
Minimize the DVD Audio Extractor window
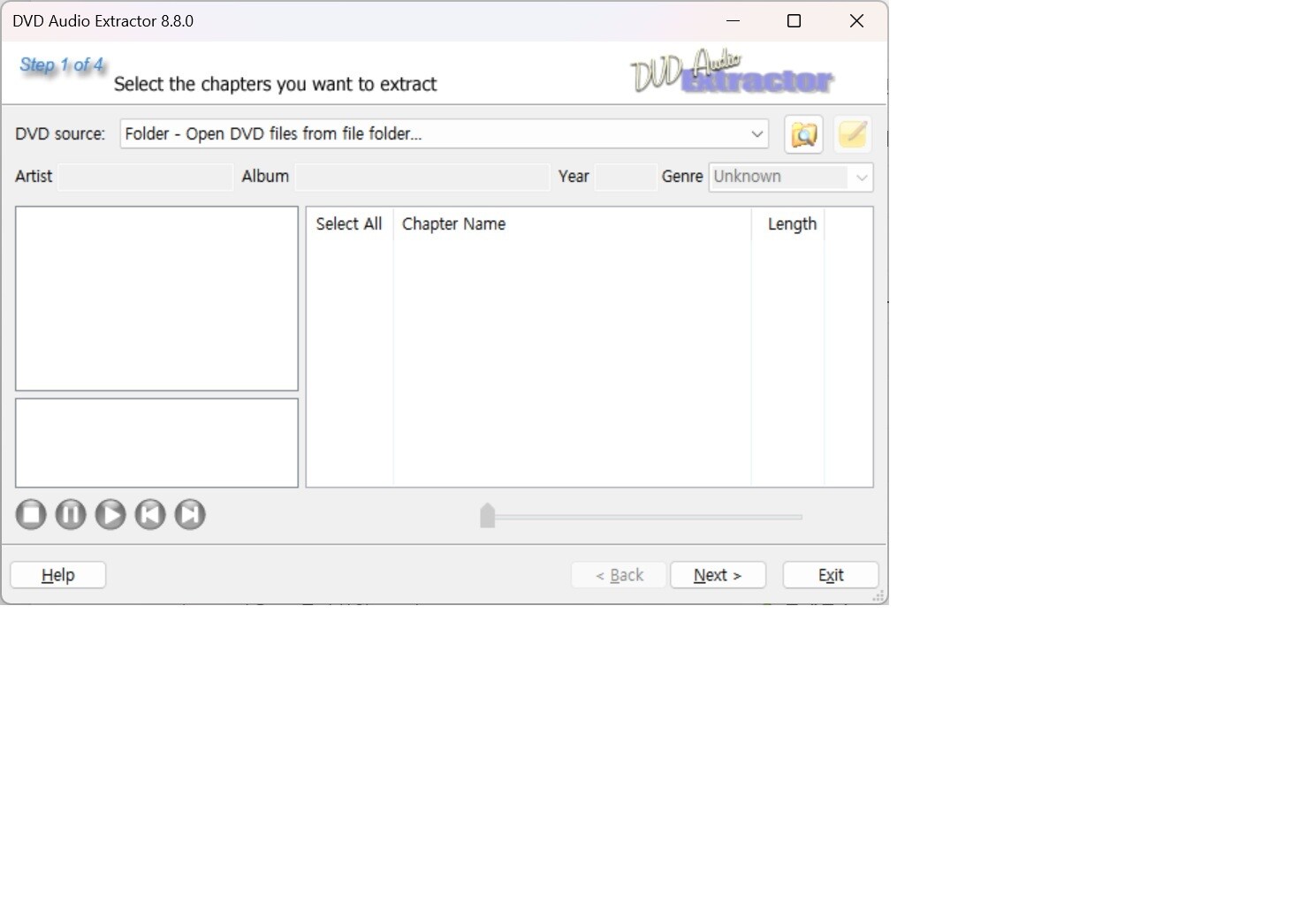[733, 21]
